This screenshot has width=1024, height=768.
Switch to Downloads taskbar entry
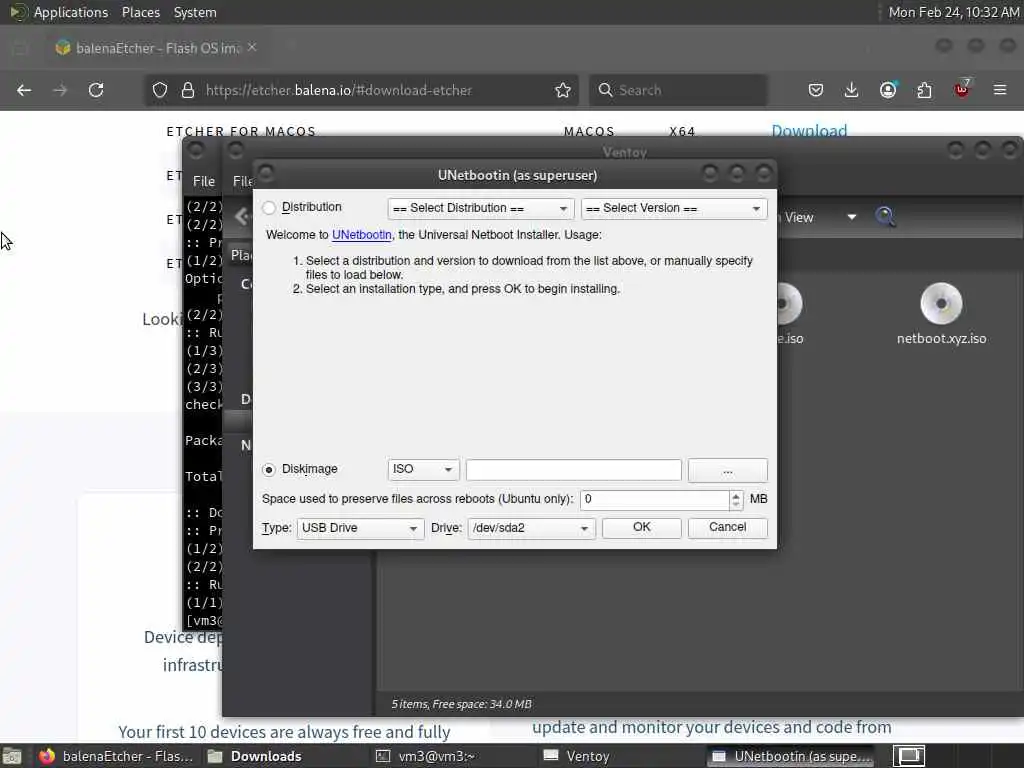pos(255,756)
